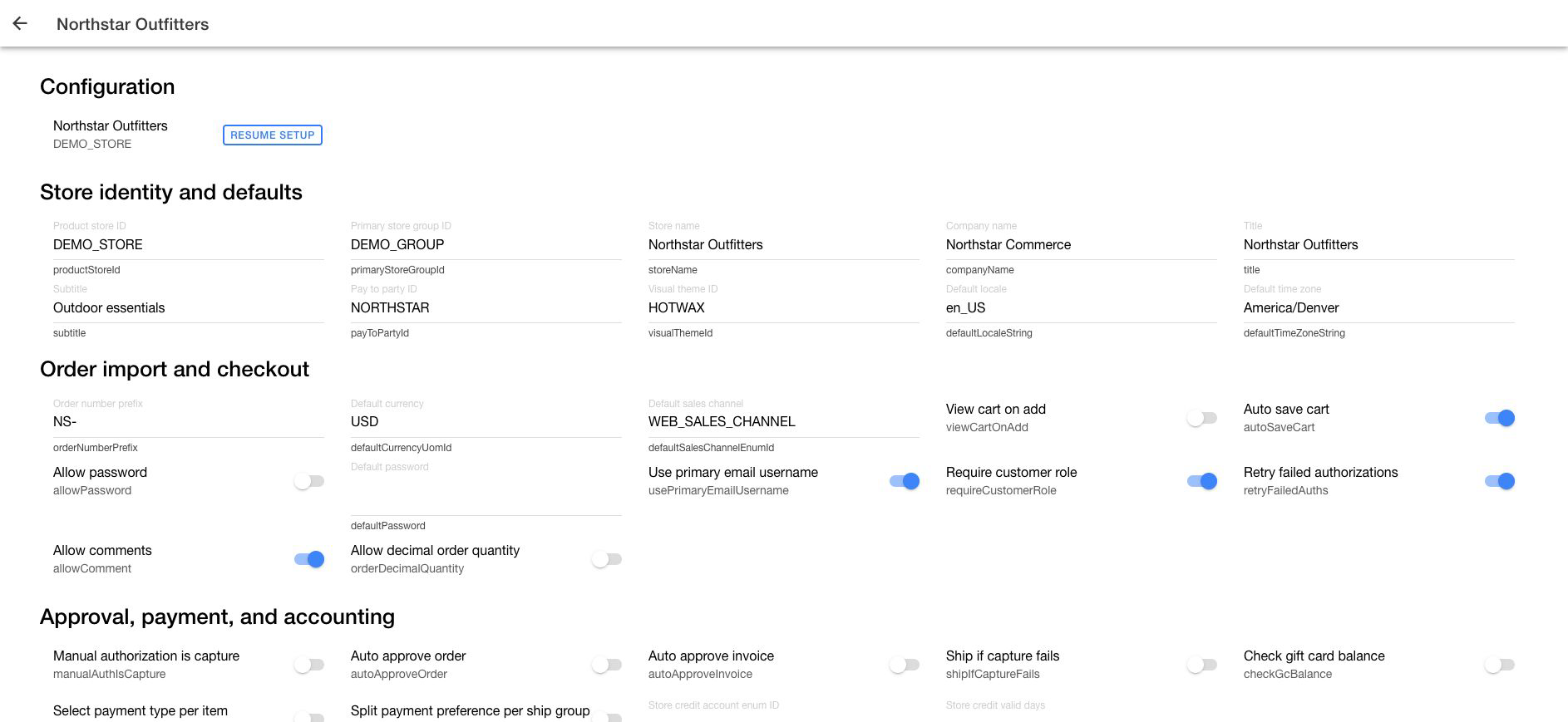This screenshot has width=1568, height=722.
Task: Toggle Auto approve invoice on
Action: (x=904, y=665)
